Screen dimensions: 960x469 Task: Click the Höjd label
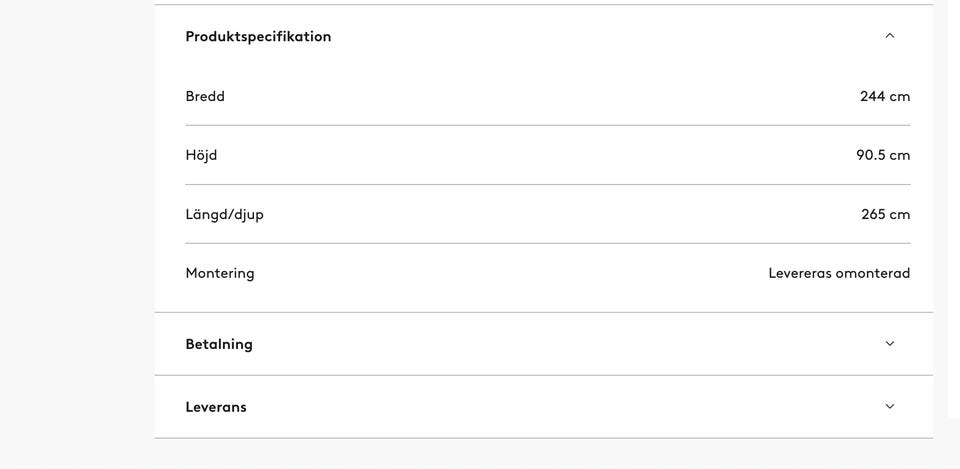201,155
